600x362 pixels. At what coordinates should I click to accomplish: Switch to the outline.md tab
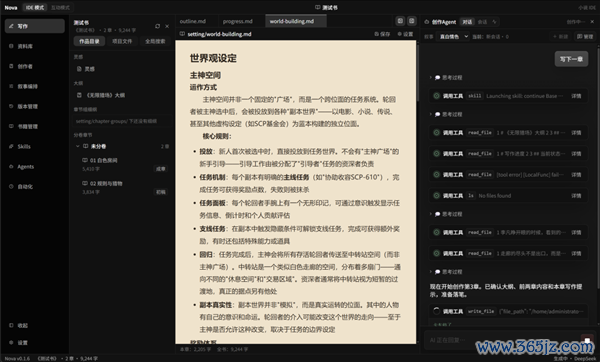(x=192, y=21)
